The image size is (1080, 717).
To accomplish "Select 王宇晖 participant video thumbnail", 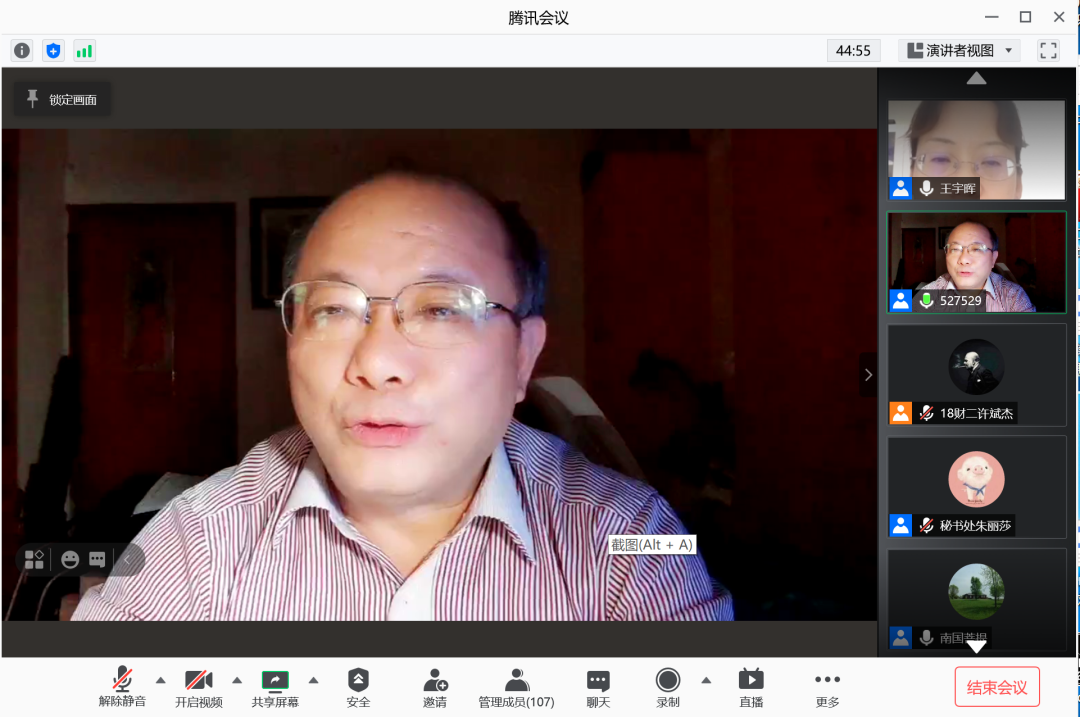I will click(976, 150).
